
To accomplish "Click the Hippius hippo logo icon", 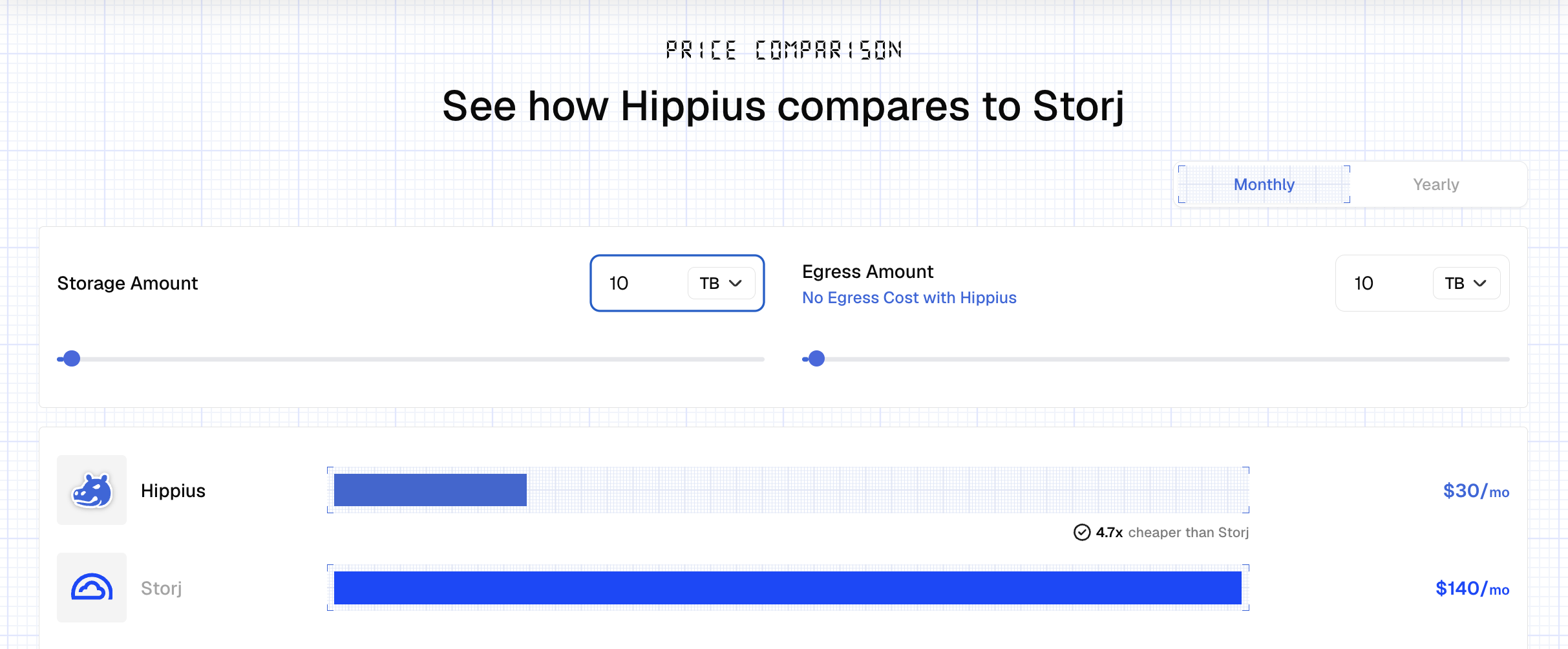I will tap(92, 491).
